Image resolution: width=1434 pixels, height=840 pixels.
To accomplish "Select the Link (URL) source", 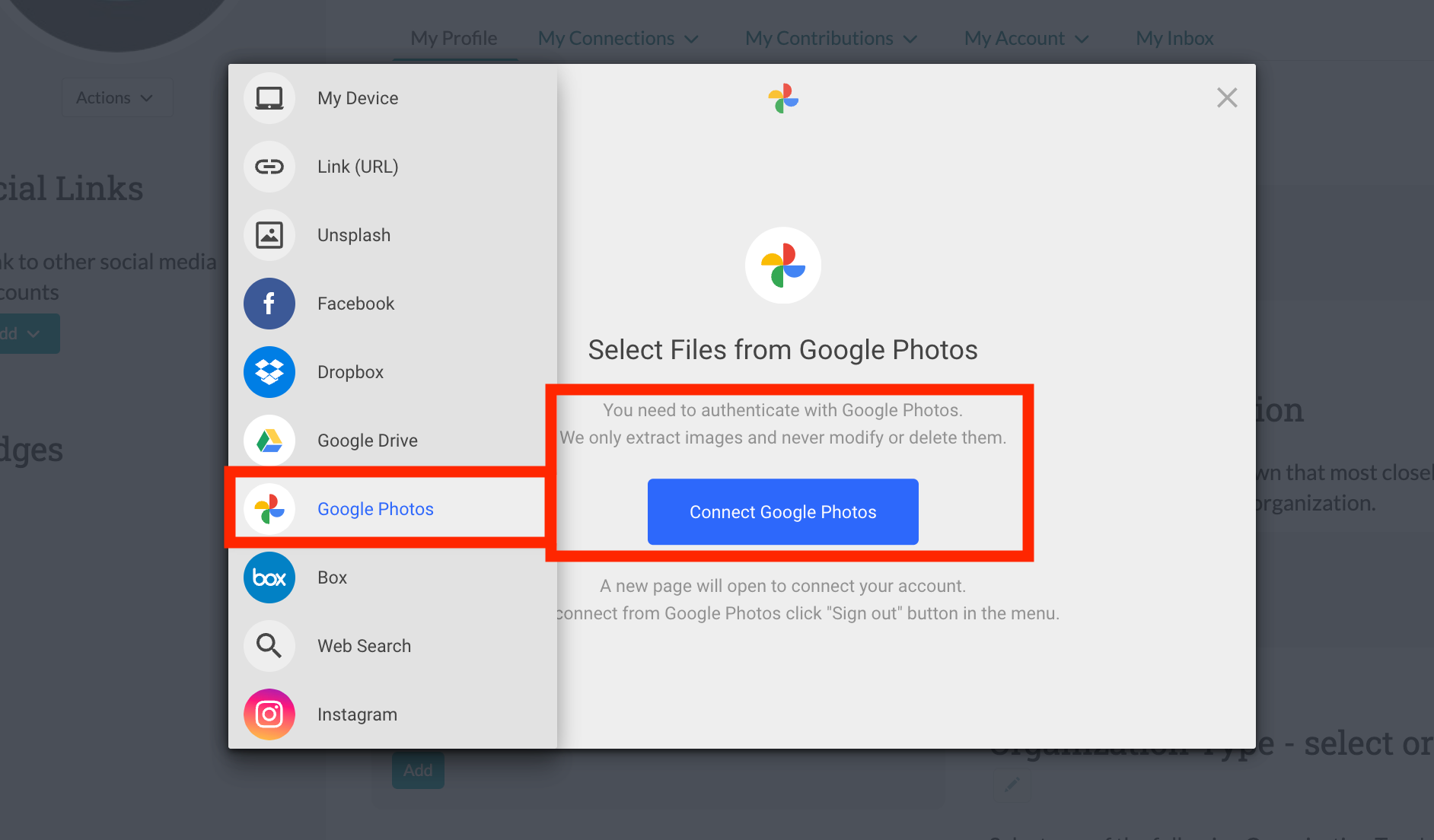I will point(357,166).
